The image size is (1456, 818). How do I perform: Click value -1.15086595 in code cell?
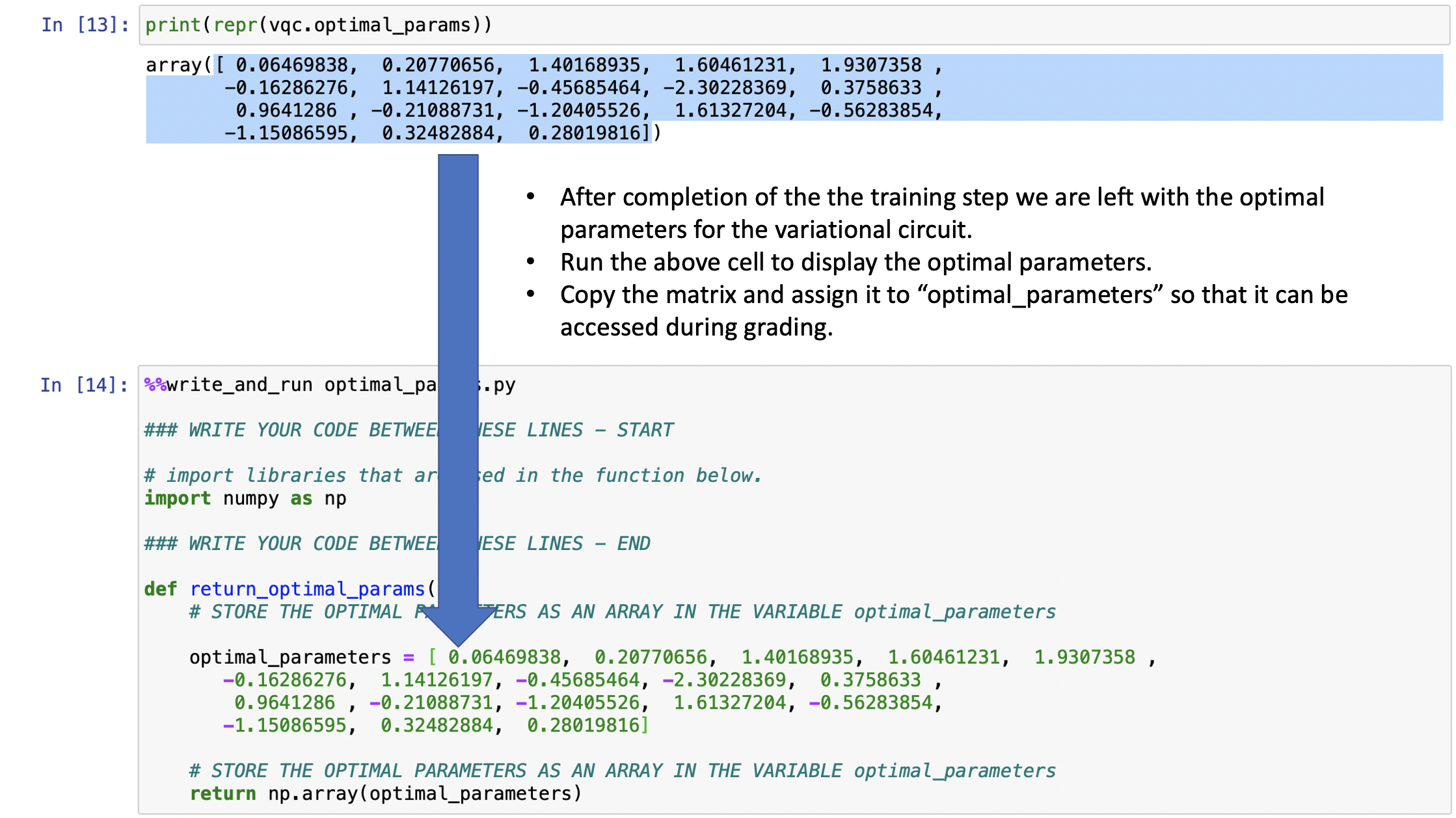pos(285,726)
